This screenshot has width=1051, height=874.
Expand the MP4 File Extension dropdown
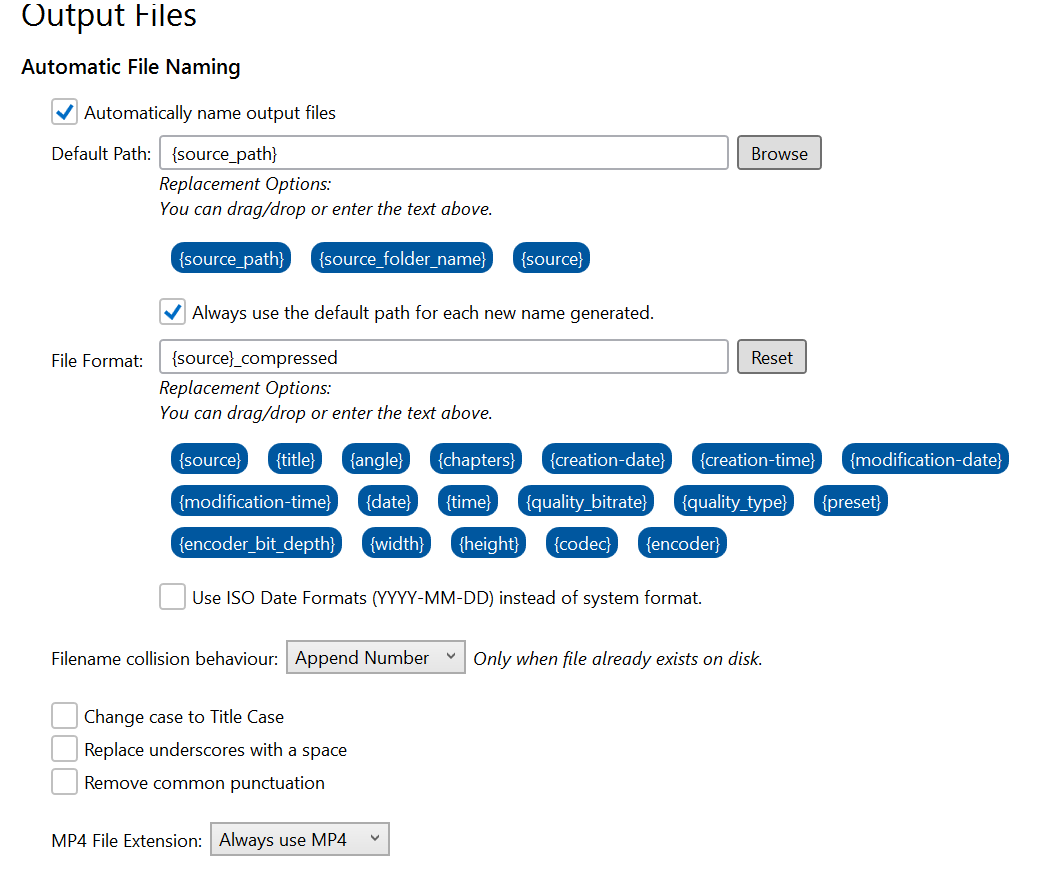[x=300, y=839]
